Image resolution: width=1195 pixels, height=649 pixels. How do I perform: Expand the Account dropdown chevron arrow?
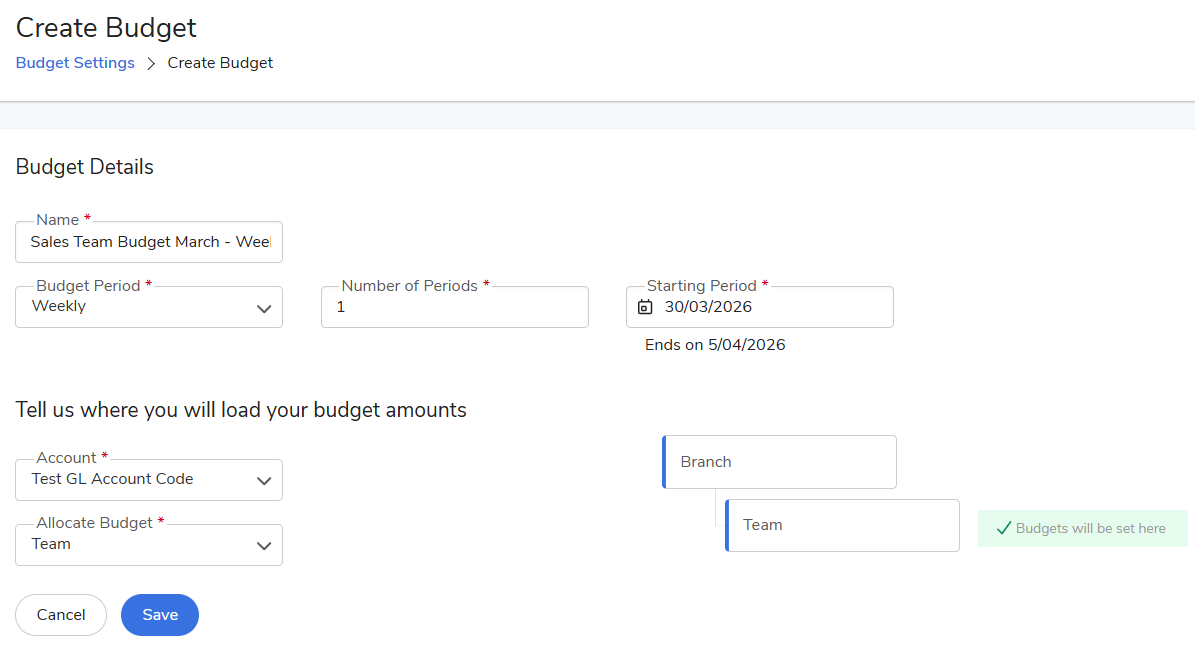[x=264, y=481]
